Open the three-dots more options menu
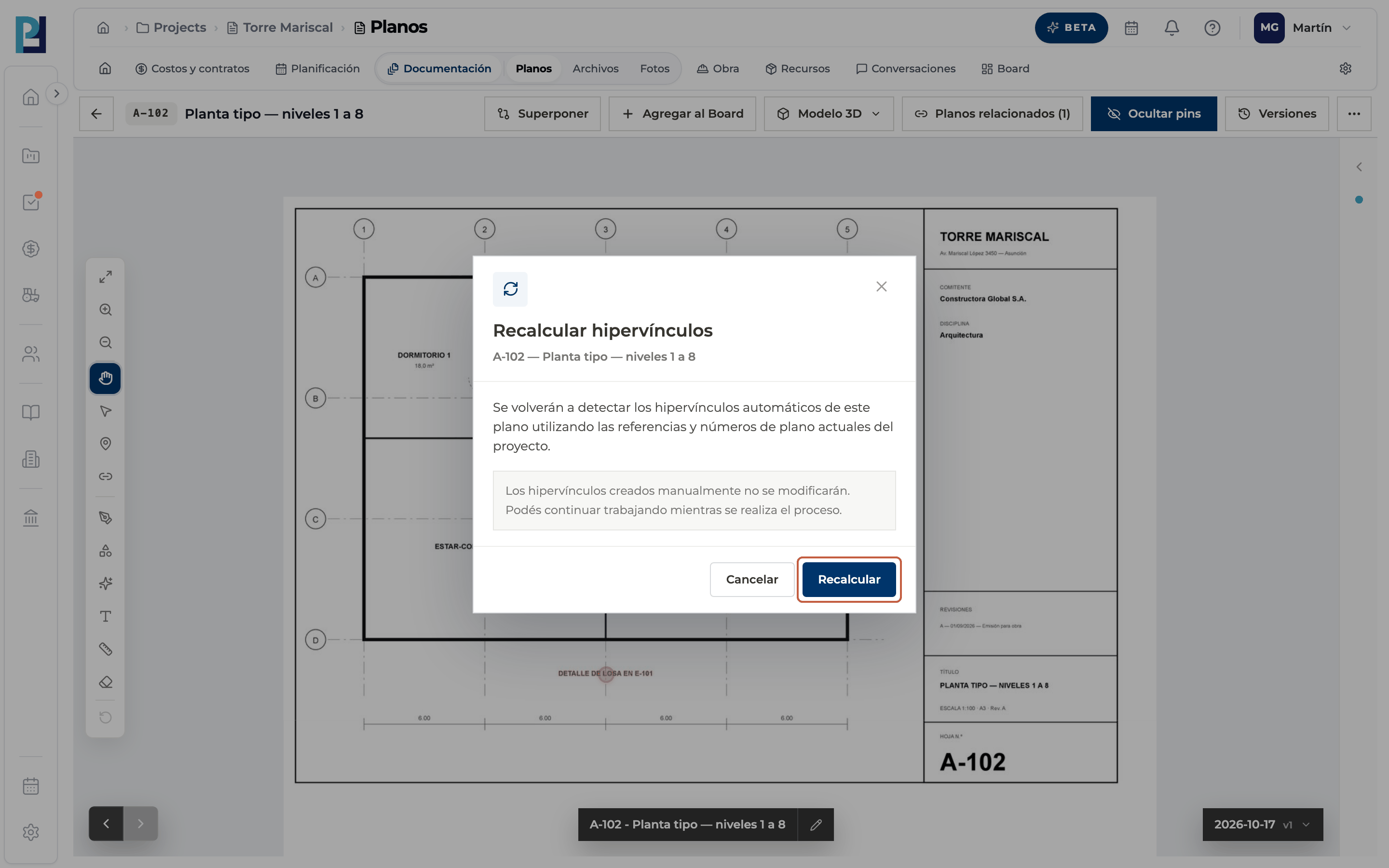Viewport: 1389px width, 868px height. [x=1354, y=114]
